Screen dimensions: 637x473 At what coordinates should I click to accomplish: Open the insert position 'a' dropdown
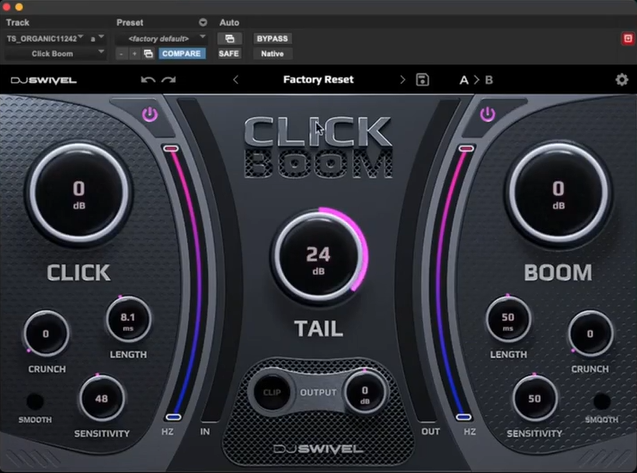click(x=97, y=39)
